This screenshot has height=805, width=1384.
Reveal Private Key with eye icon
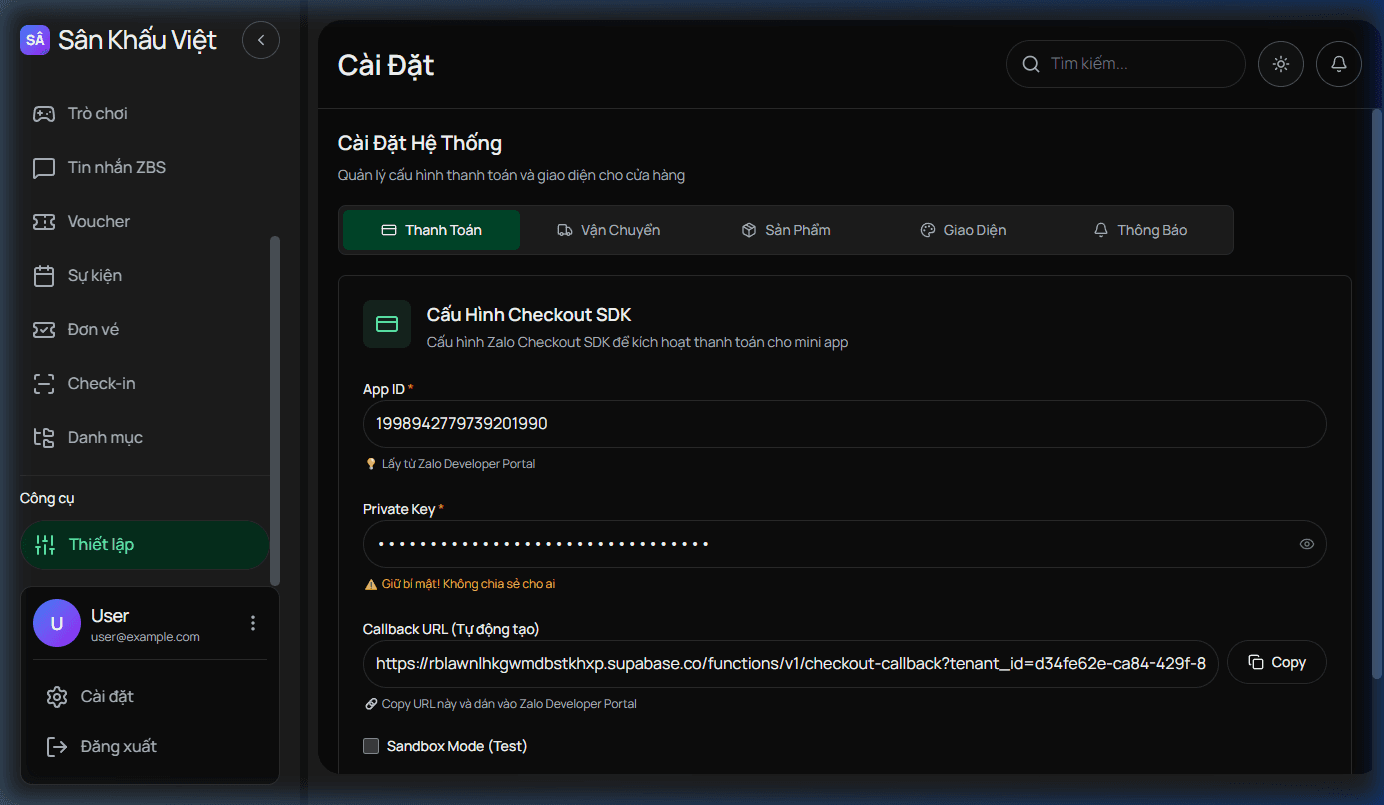click(x=1306, y=544)
